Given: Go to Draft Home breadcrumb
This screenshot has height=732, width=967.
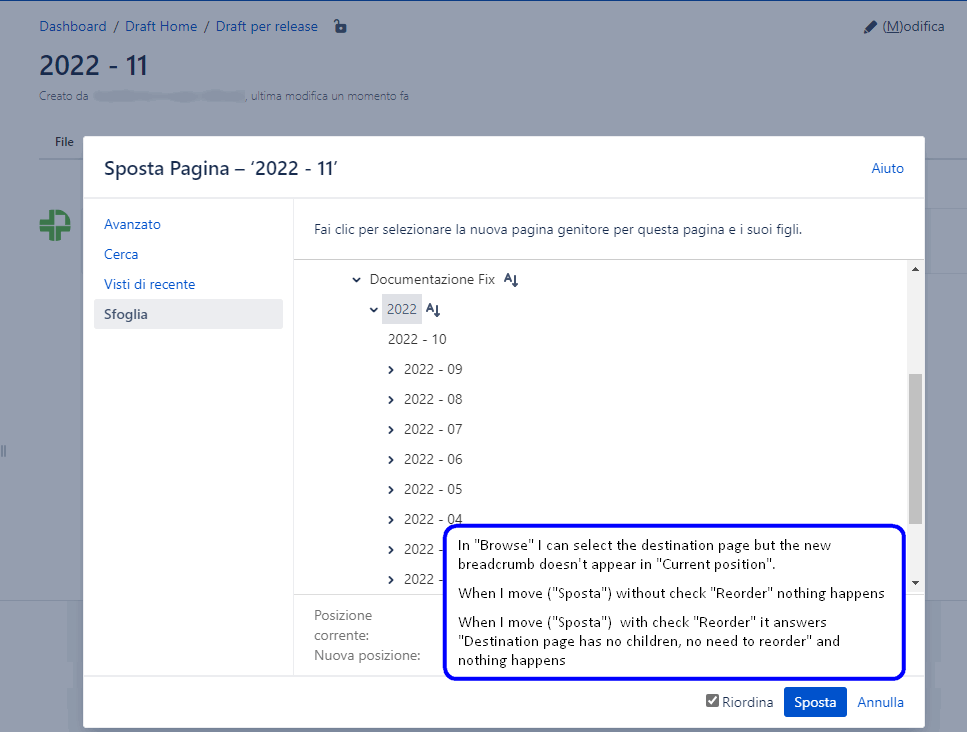Looking at the screenshot, I should point(161,27).
